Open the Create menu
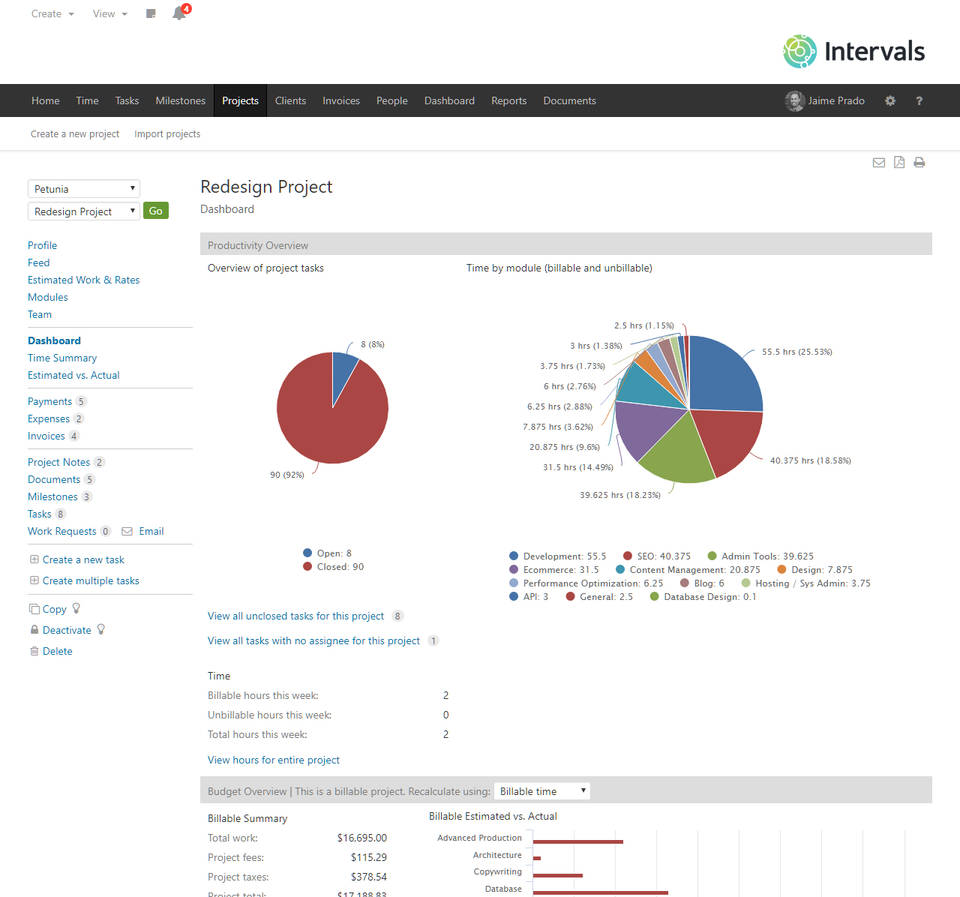The width and height of the screenshot is (960, 897). point(52,14)
